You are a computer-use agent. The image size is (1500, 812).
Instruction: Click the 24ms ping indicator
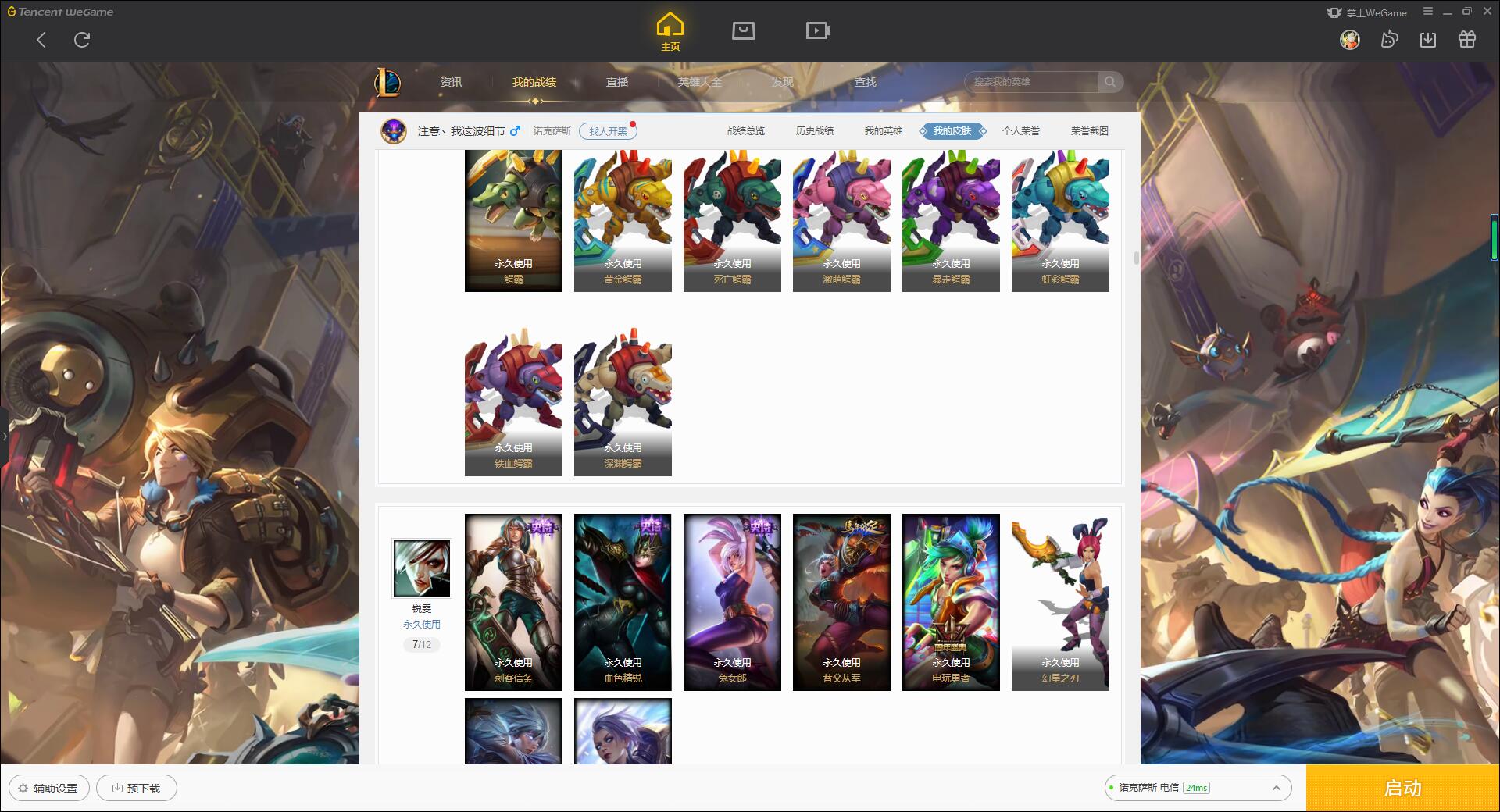click(x=1196, y=788)
